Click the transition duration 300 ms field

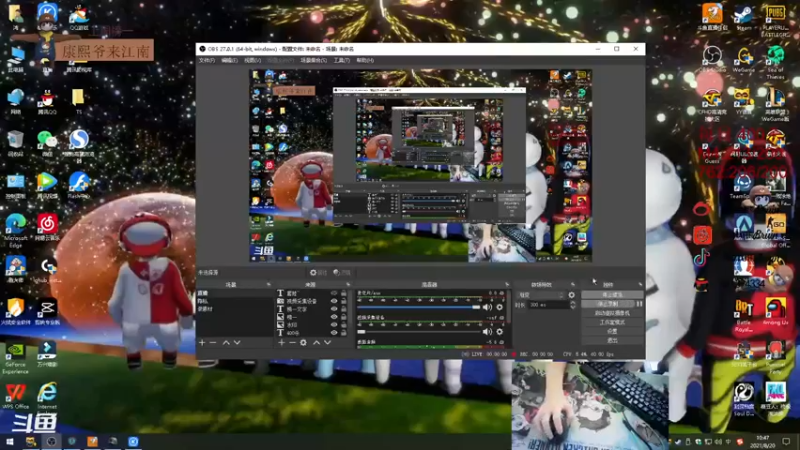click(548, 305)
